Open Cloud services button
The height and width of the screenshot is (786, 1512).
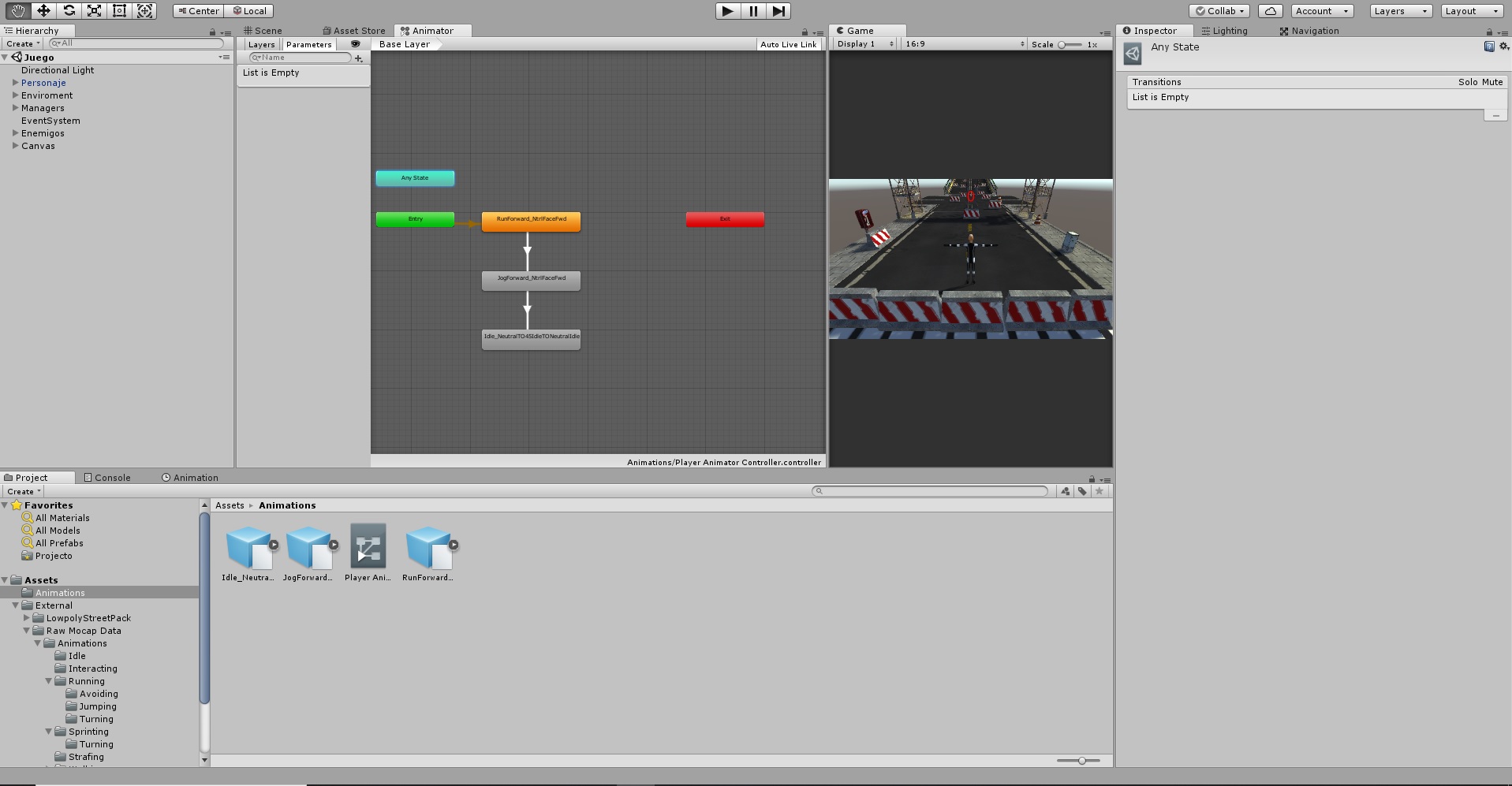click(1270, 11)
